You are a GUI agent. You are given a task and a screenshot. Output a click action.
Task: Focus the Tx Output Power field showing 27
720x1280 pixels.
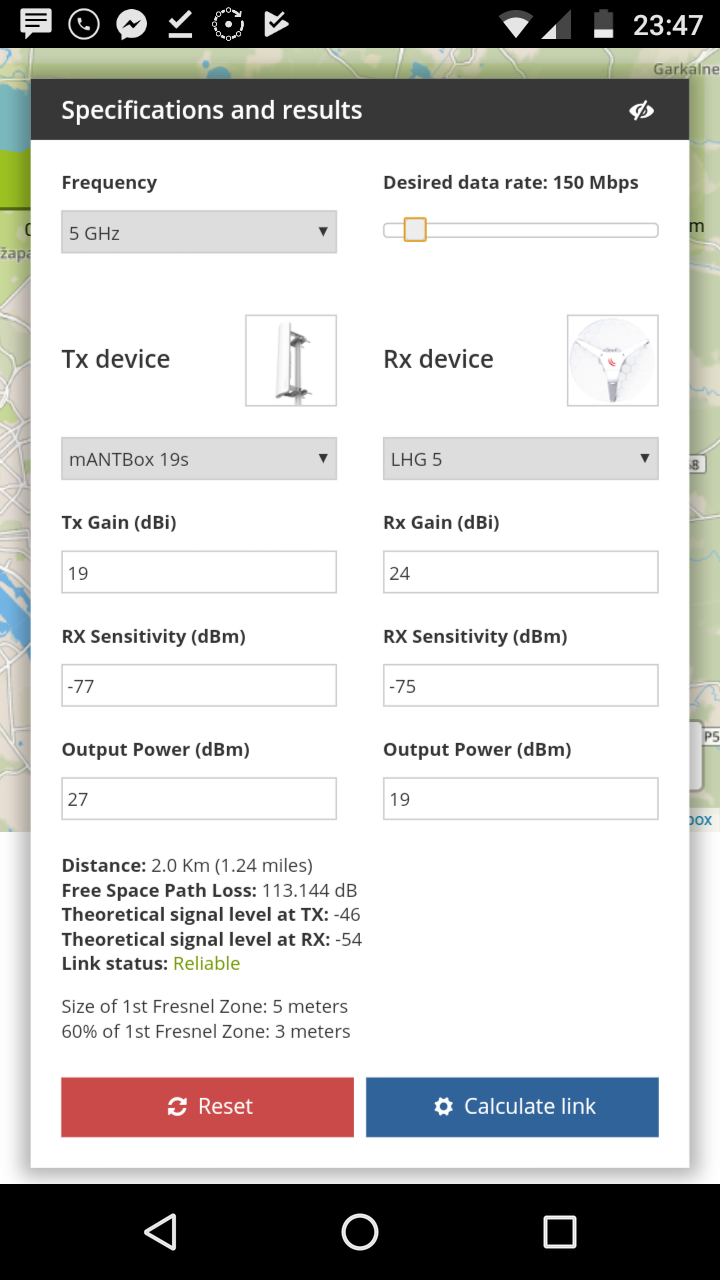[199, 798]
